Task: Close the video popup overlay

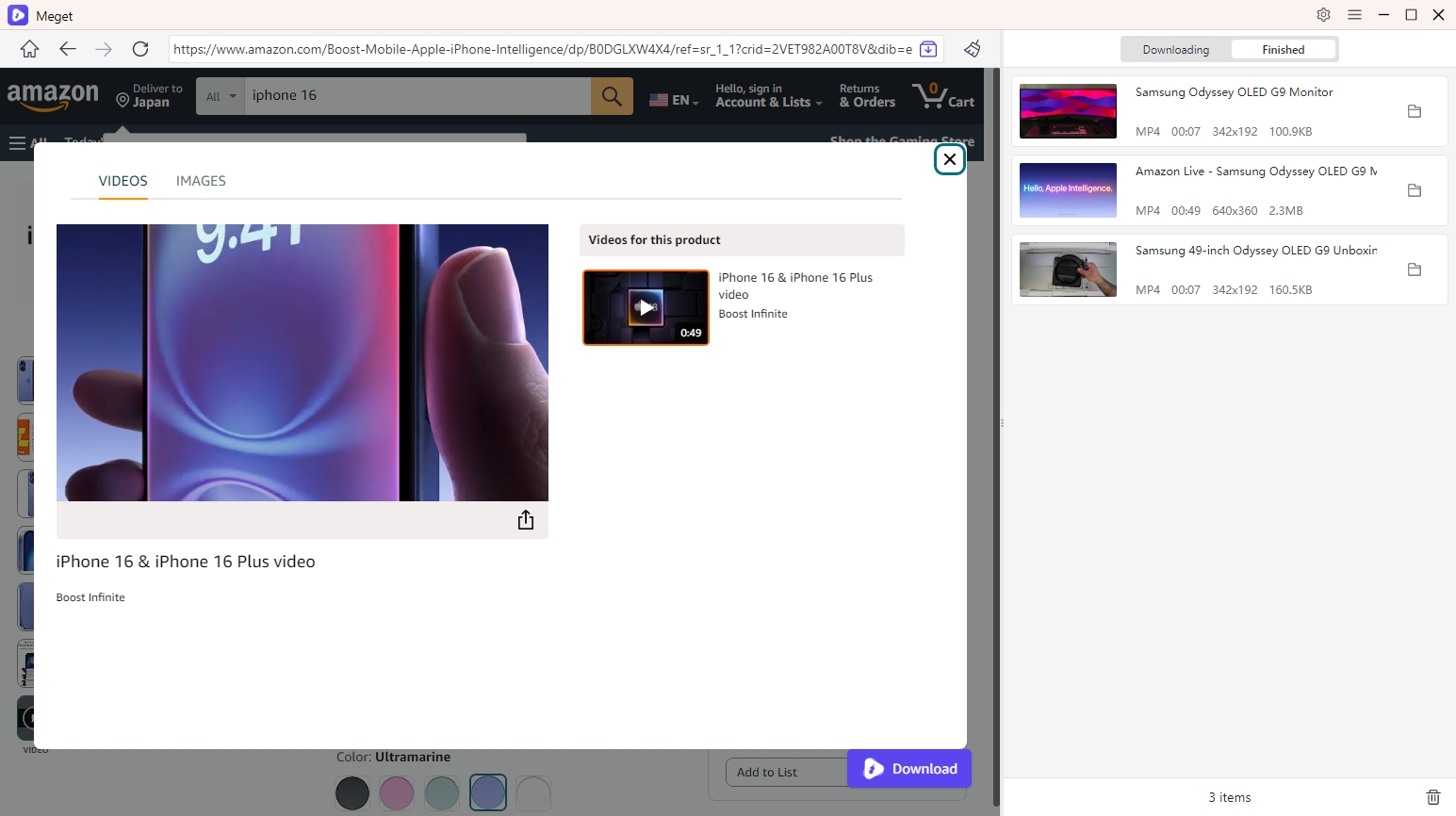Action: coord(949,159)
